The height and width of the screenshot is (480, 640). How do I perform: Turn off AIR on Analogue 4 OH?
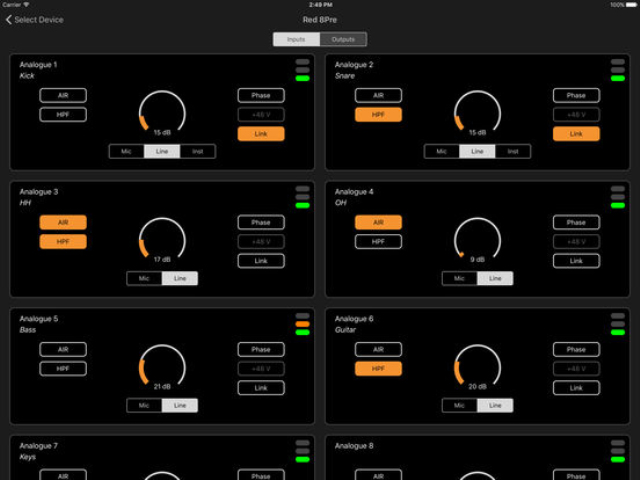click(378, 222)
